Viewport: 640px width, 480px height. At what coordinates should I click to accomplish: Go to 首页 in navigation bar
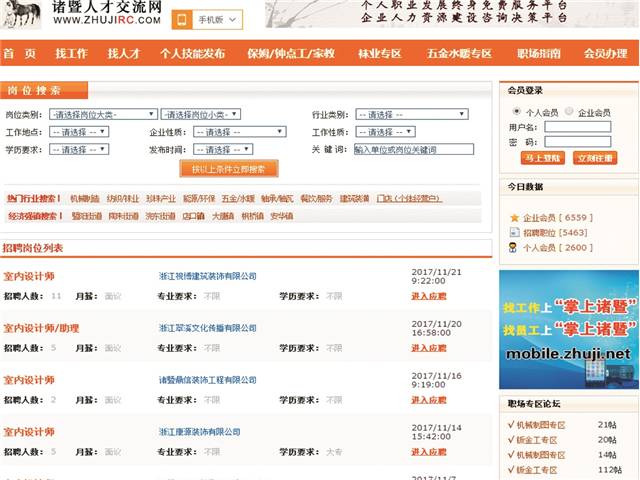tap(20, 53)
